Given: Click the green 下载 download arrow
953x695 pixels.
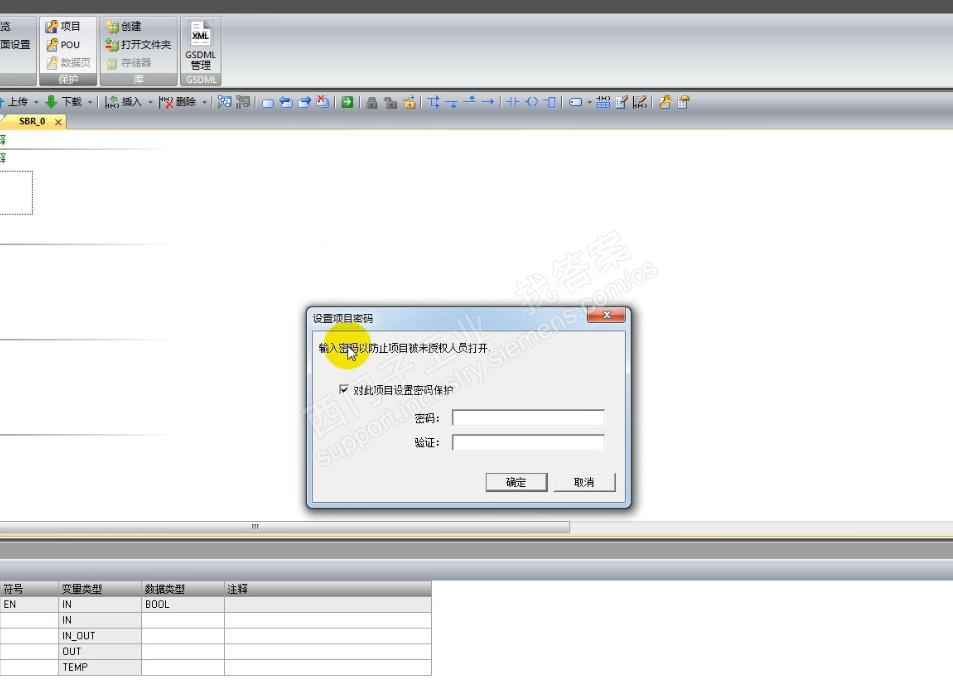Looking at the screenshot, I should click(51, 102).
